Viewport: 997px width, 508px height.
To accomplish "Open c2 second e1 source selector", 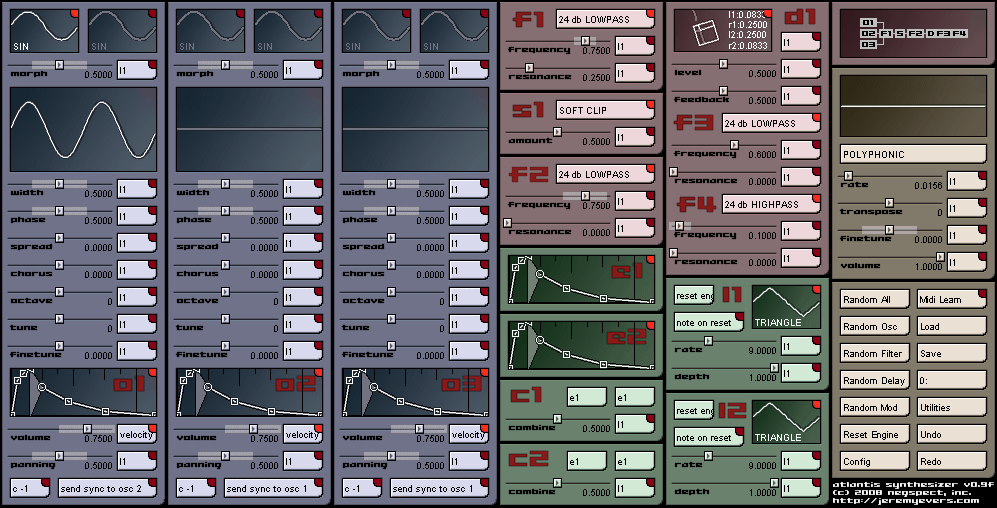I will [635, 462].
